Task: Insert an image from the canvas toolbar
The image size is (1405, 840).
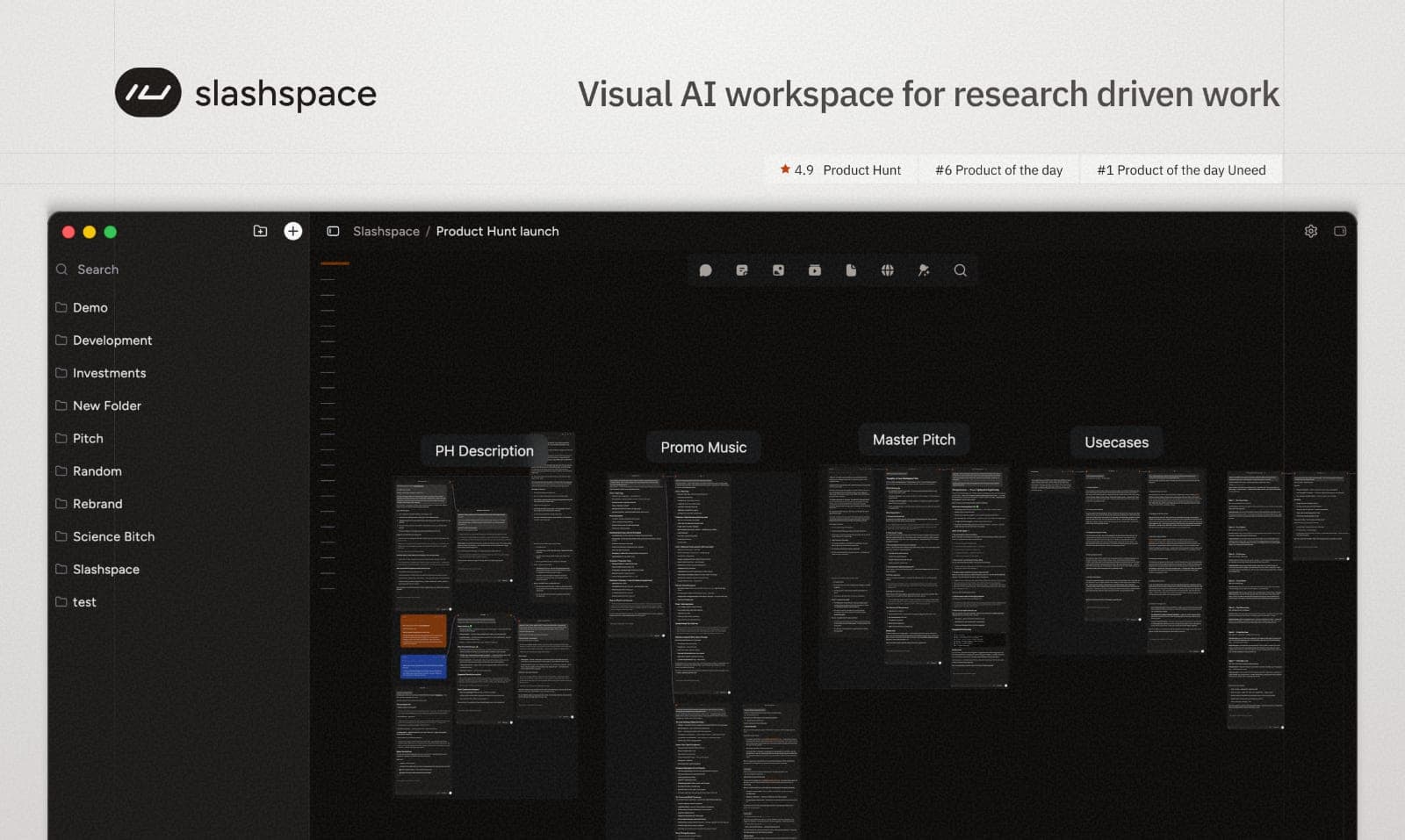Action: 778,270
